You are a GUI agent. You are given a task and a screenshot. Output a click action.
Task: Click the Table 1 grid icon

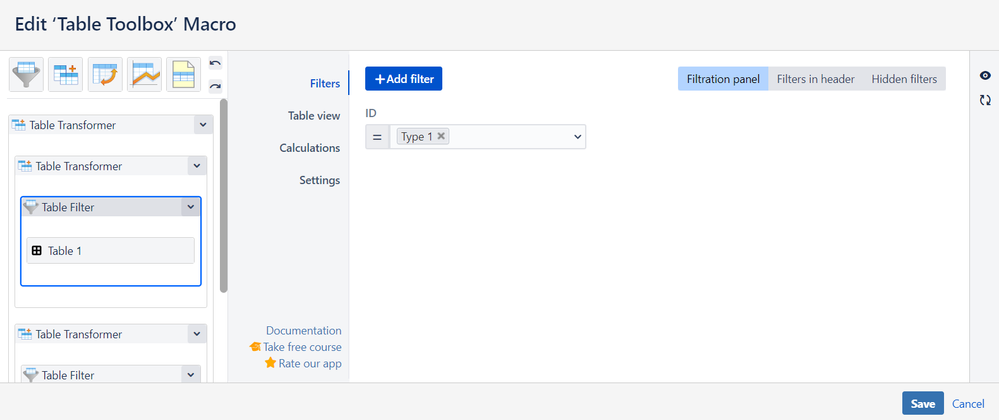click(x=36, y=250)
